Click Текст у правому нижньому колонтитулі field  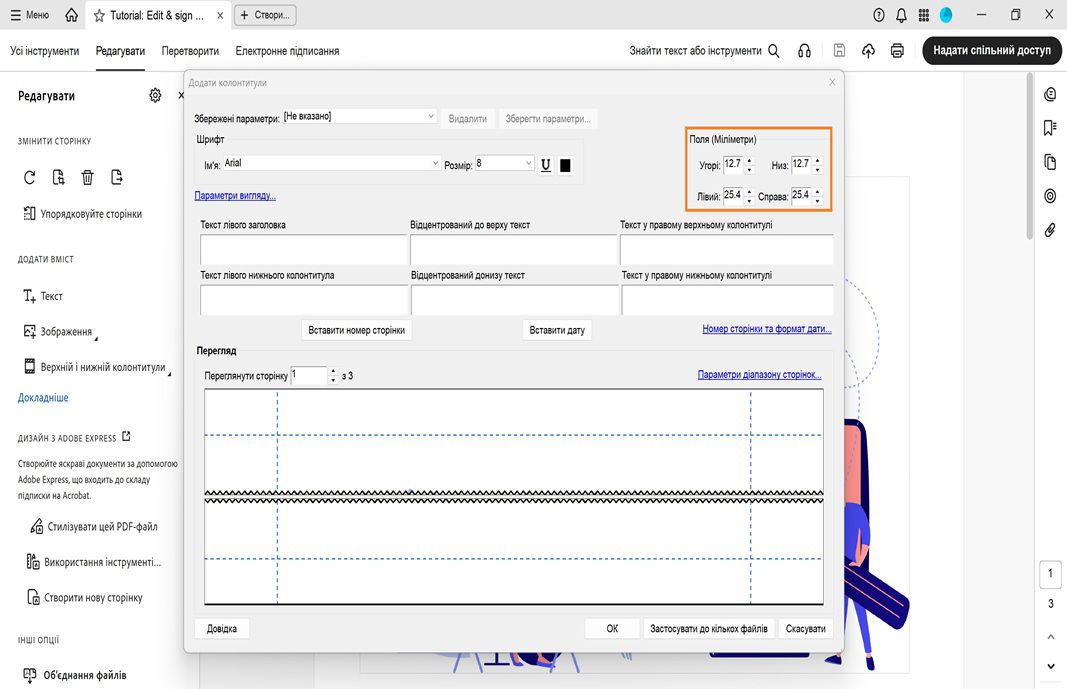(x=727, y=300)
